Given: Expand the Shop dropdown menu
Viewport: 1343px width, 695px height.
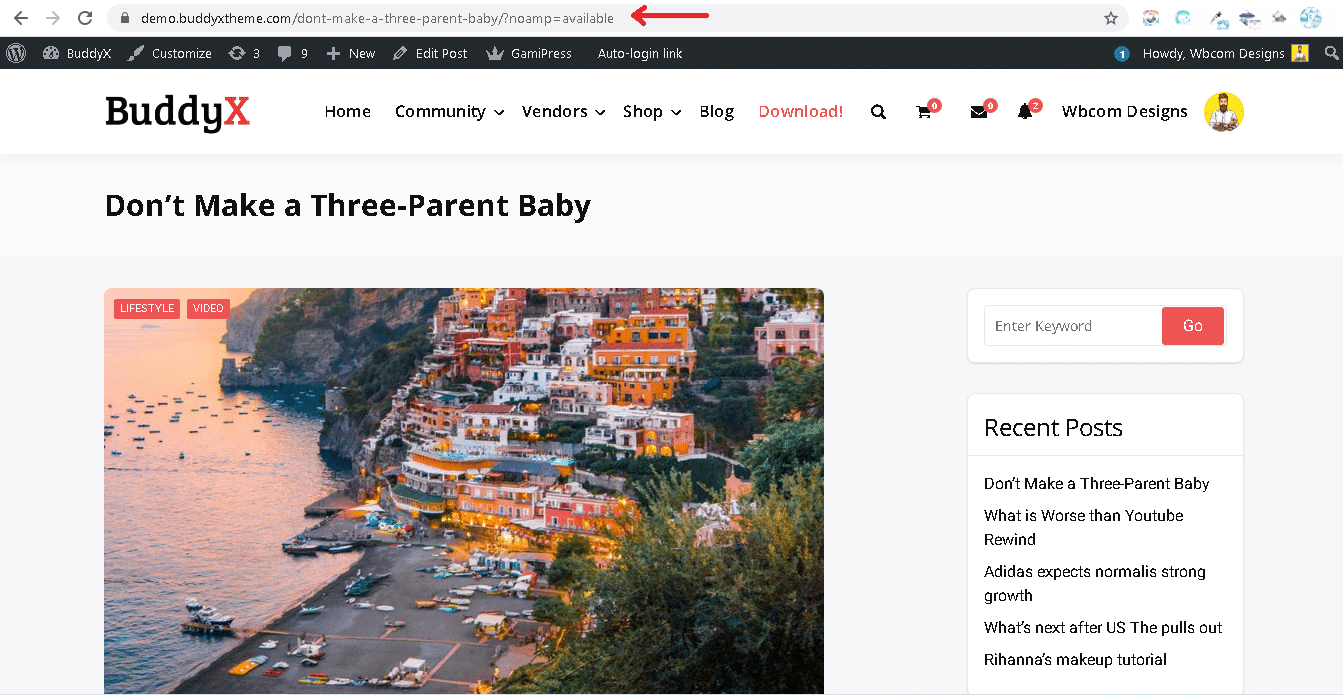Looking at the screenshot, I should [x=652, y=112].
